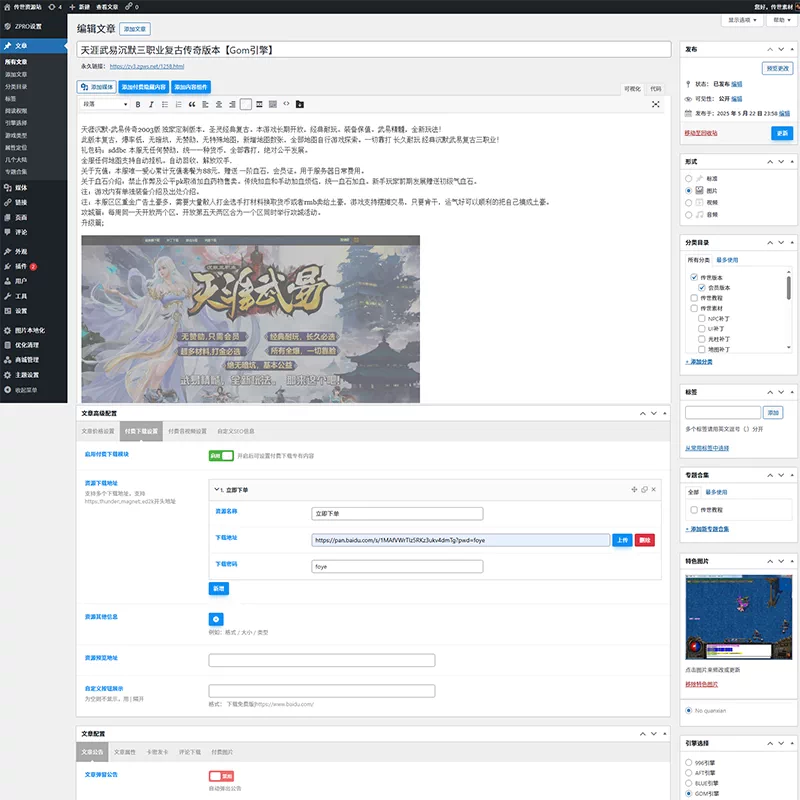Uncheck the 会员版本 category
This screenshot has height=800, width=800.
(702, 287)
